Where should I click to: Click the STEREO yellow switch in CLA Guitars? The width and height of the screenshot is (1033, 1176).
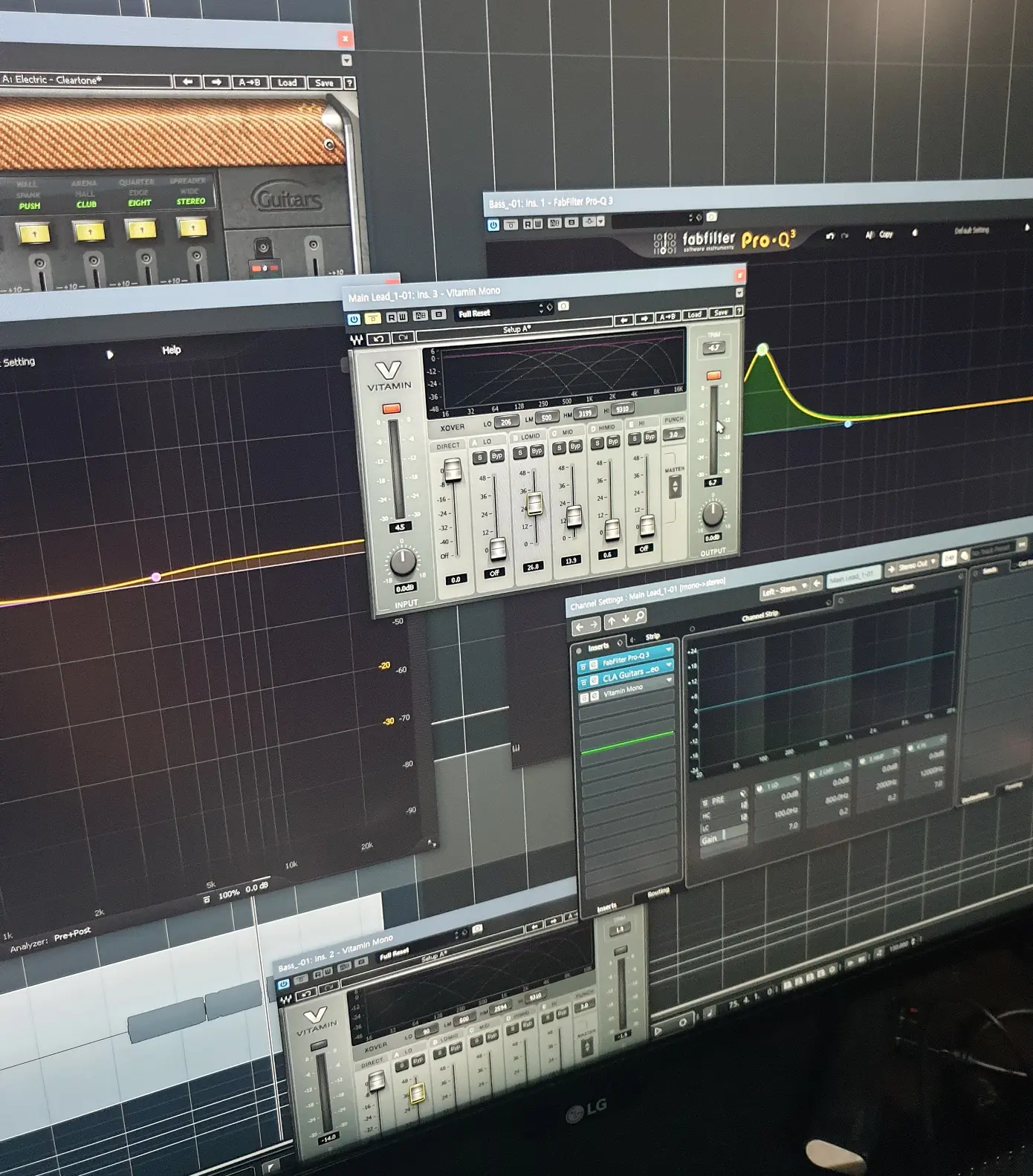[192, 226]
